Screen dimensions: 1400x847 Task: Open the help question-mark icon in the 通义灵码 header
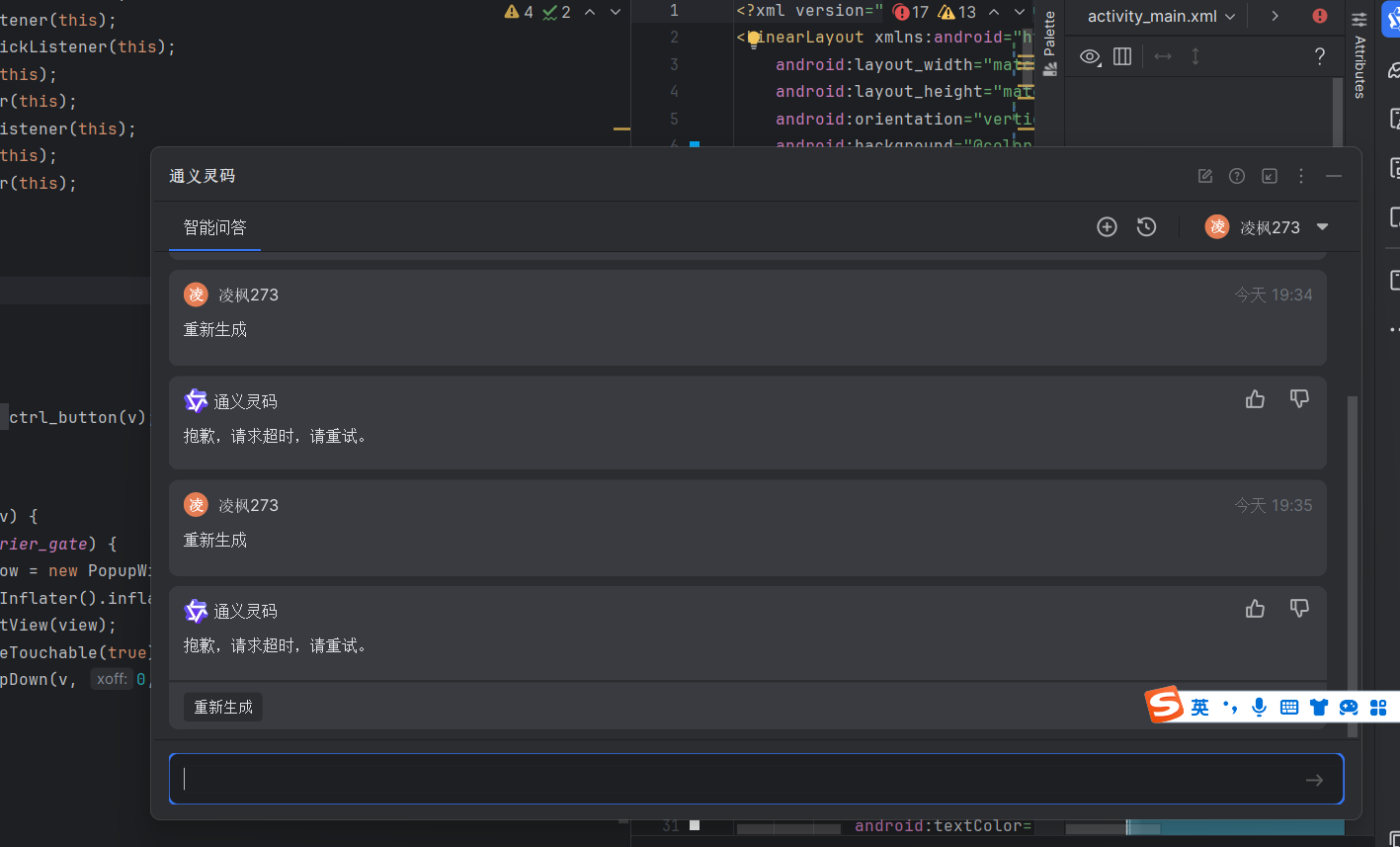(x=1237, y=176)
